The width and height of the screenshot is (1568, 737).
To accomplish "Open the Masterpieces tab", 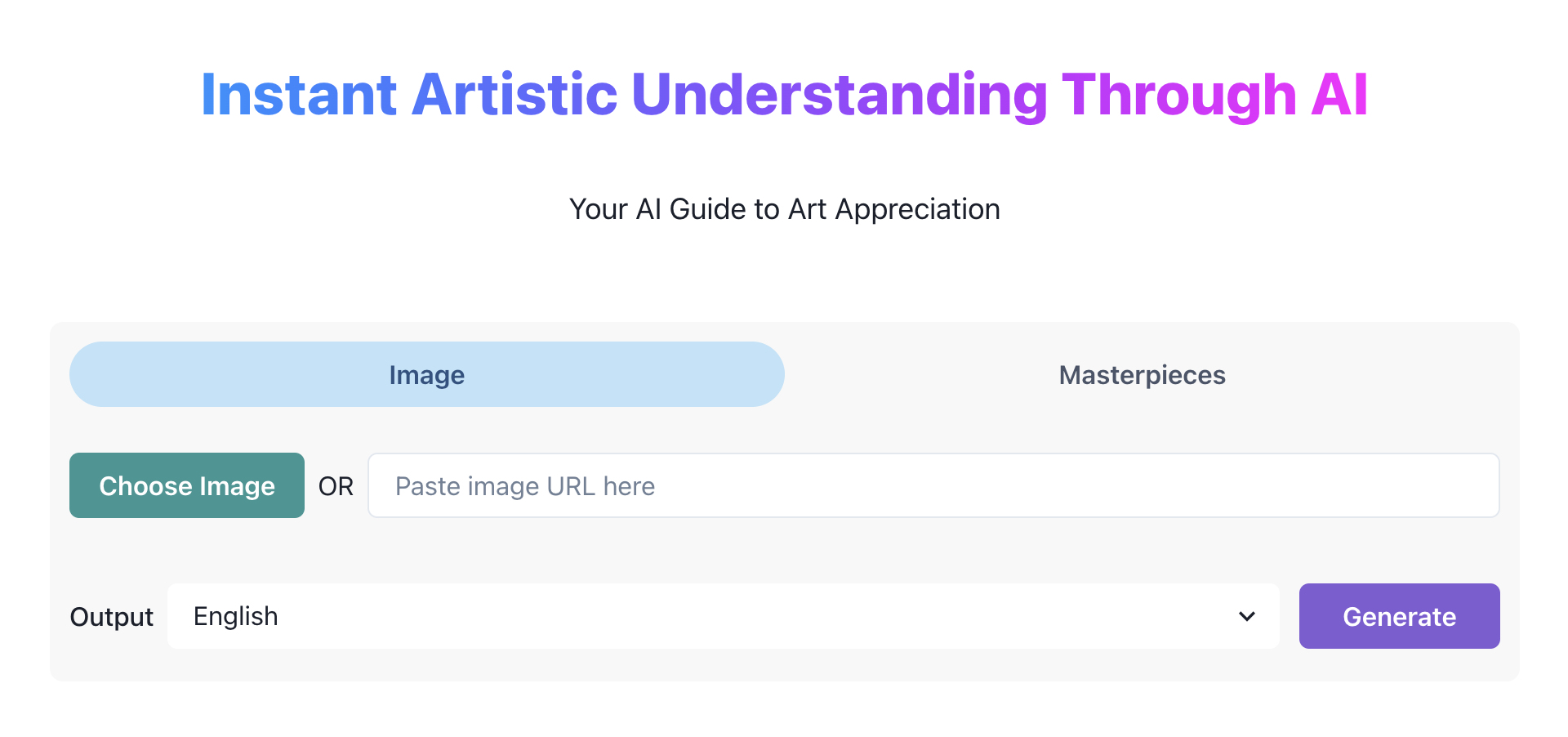I will point(1142,375).
